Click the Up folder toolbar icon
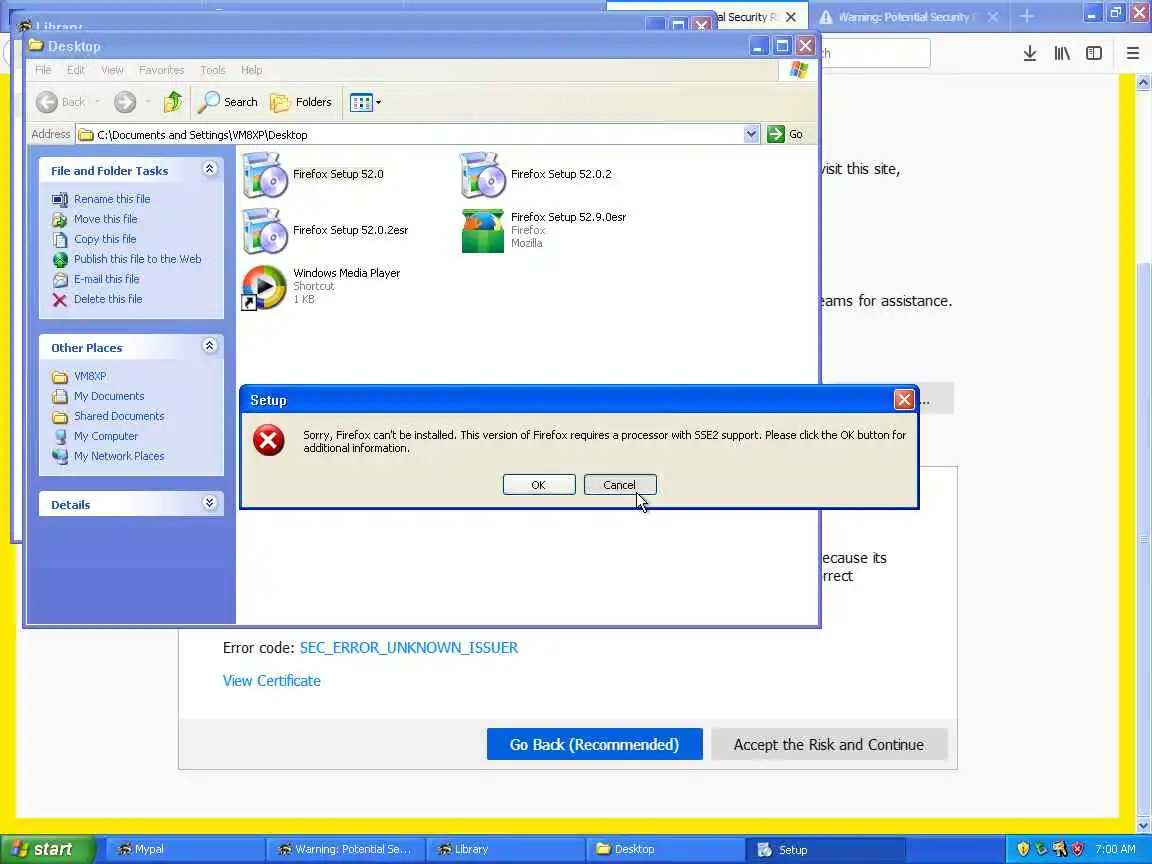 coord(173,102)
